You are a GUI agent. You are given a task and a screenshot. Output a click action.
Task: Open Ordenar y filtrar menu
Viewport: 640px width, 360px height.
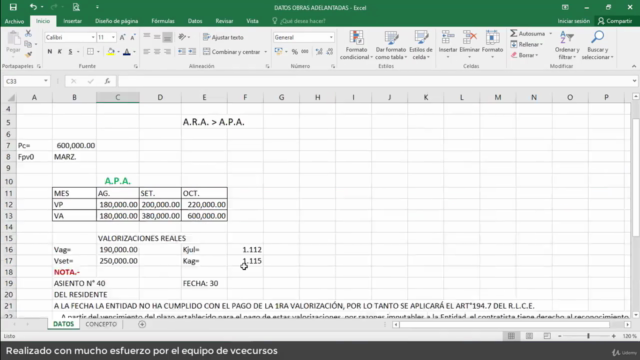pyautogui.click(x=567, y=45)
